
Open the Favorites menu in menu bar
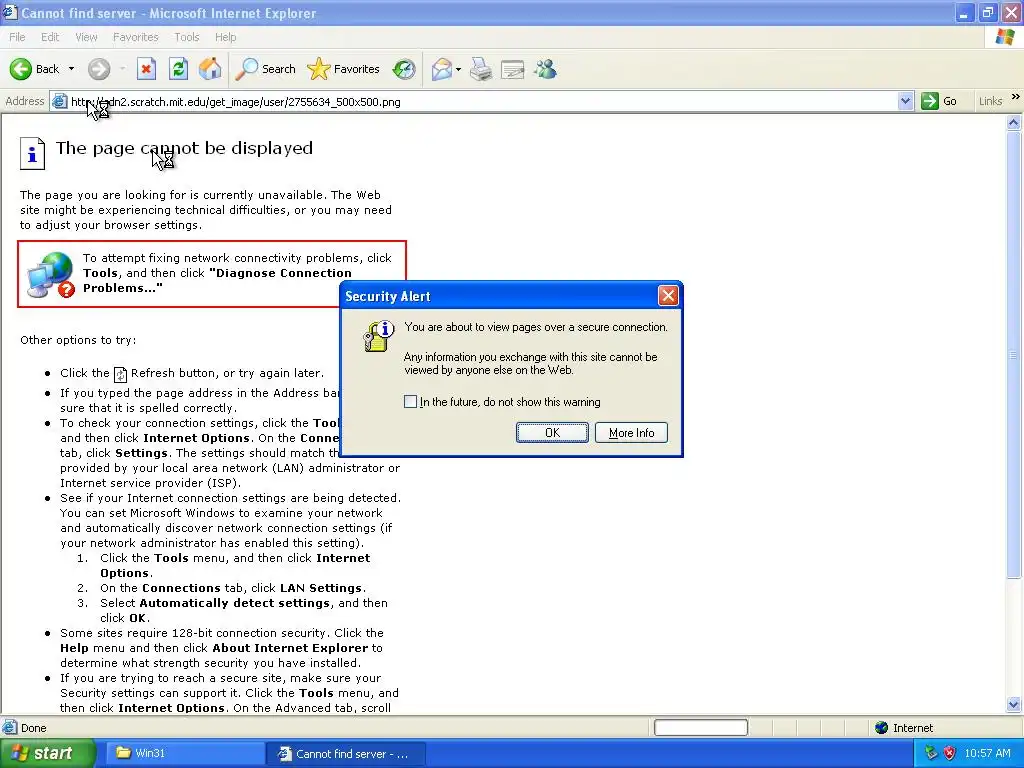pos(135,37)
